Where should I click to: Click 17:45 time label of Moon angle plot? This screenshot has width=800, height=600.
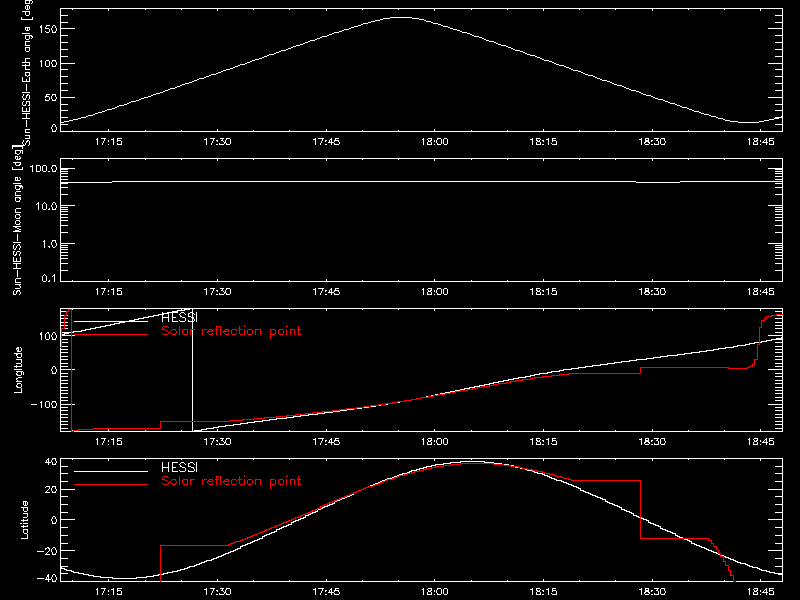point(326,292)
